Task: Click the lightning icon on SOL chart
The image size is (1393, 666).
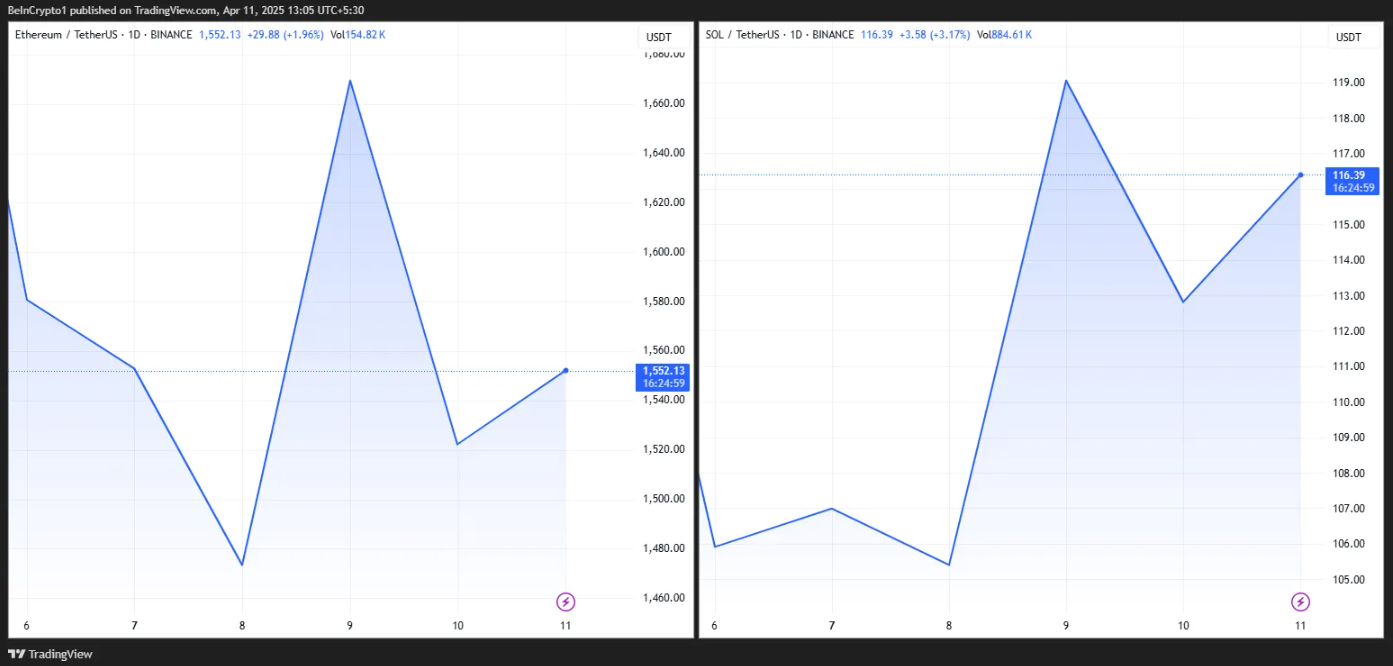Action: click(x=1300, y=602)
